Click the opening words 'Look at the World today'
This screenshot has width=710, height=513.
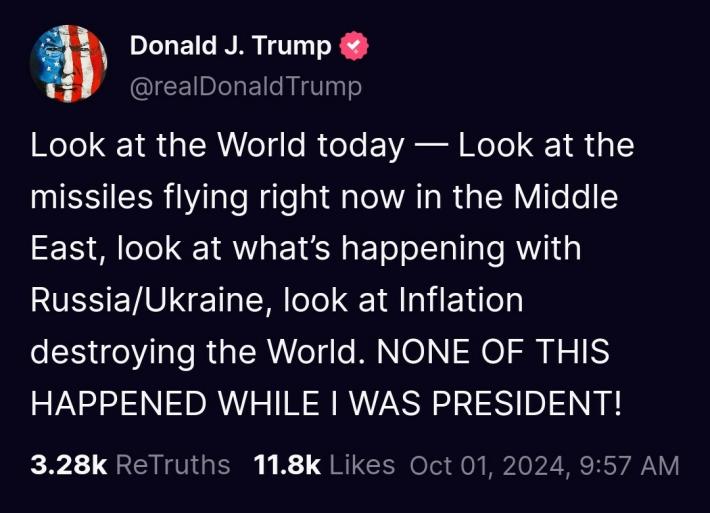[216, 145]
